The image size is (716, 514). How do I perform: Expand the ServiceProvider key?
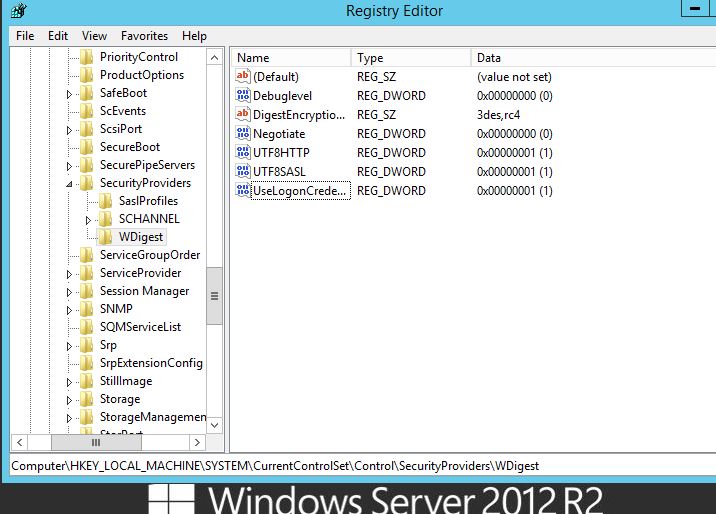point(69,274)
